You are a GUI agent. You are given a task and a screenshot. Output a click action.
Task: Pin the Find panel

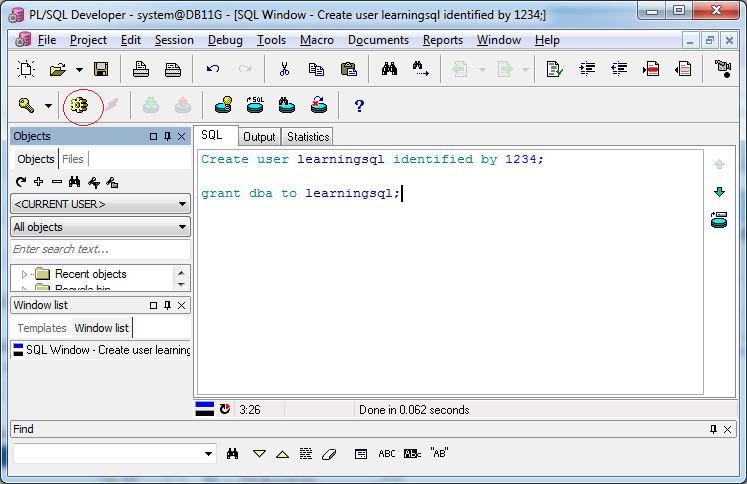(713, 429)
